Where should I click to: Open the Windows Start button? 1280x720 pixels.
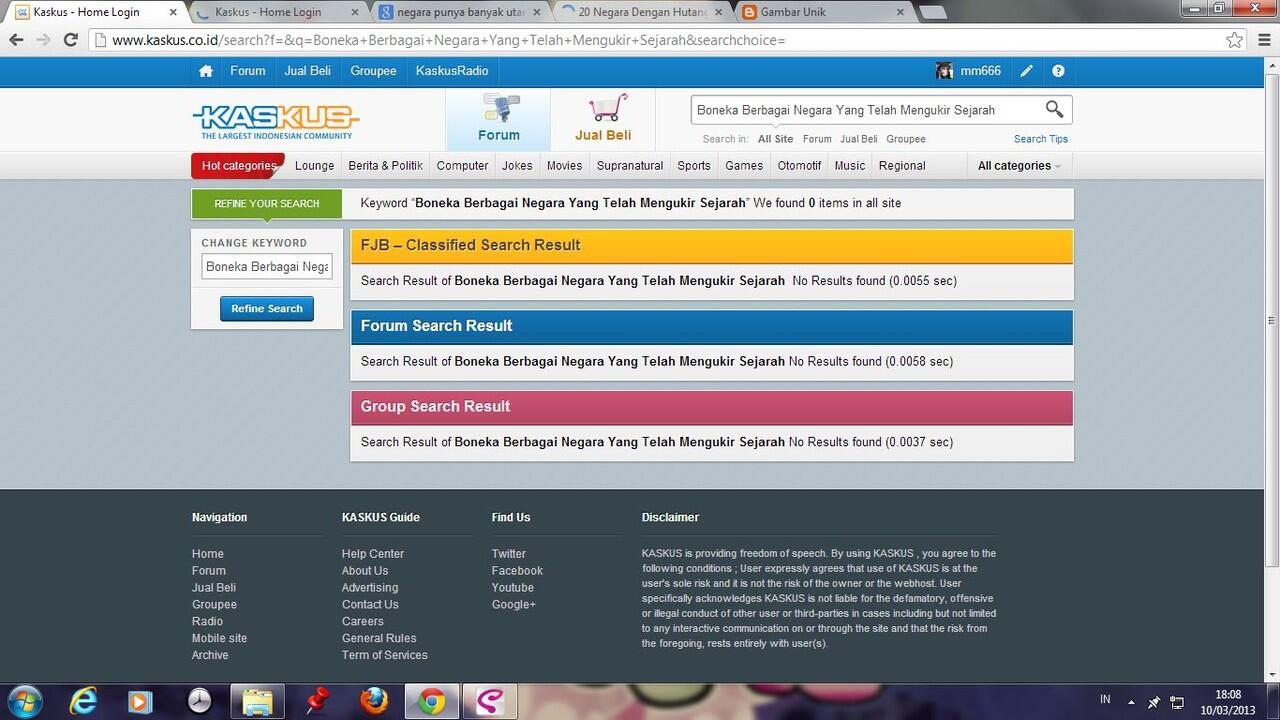point(24,701)
